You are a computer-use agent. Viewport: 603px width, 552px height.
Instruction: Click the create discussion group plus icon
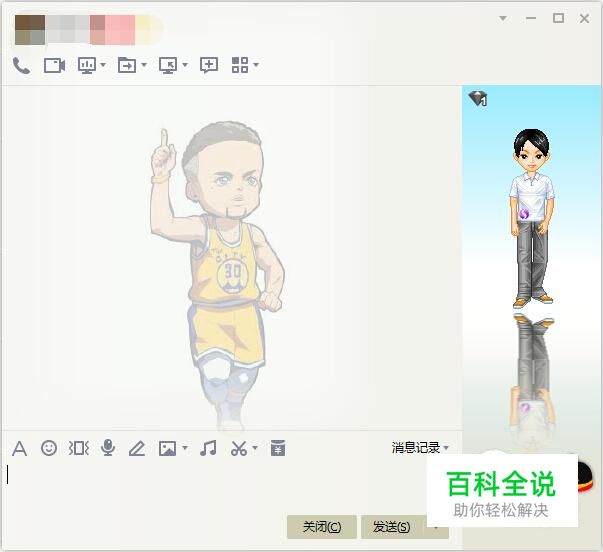pyautogui.click(x=209, y=65)
